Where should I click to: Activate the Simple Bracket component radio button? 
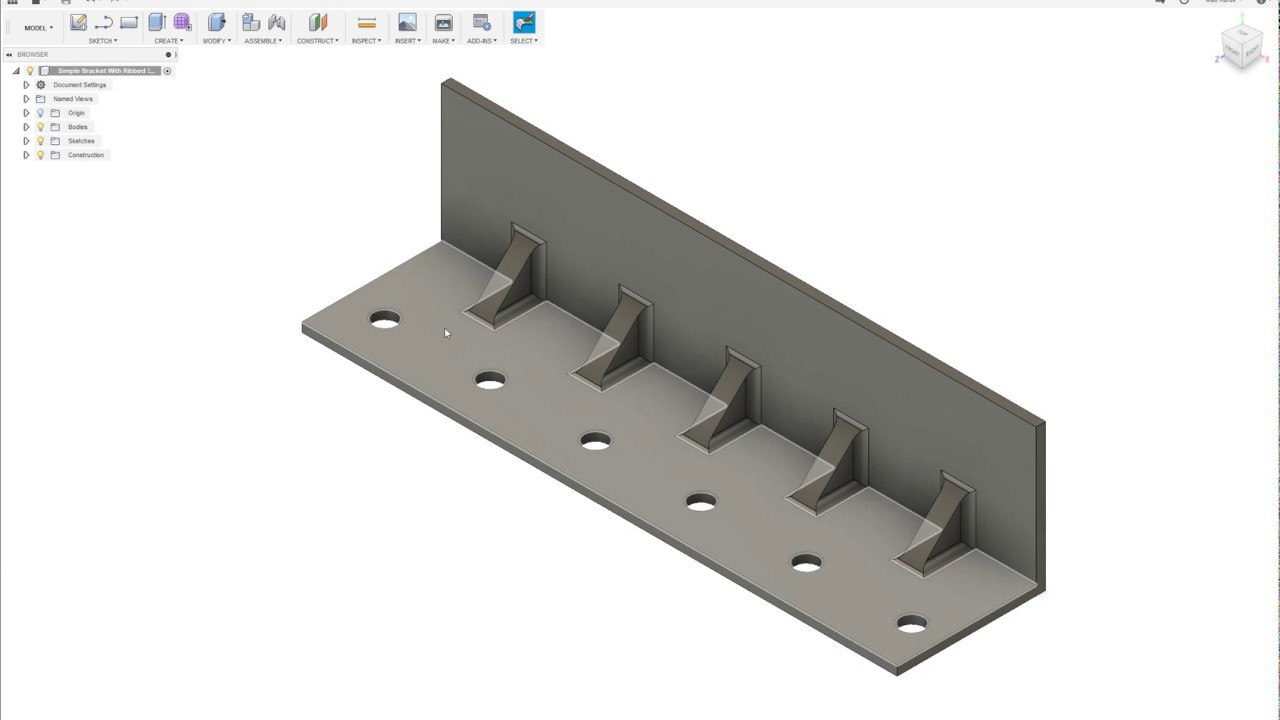coord(167,71)
